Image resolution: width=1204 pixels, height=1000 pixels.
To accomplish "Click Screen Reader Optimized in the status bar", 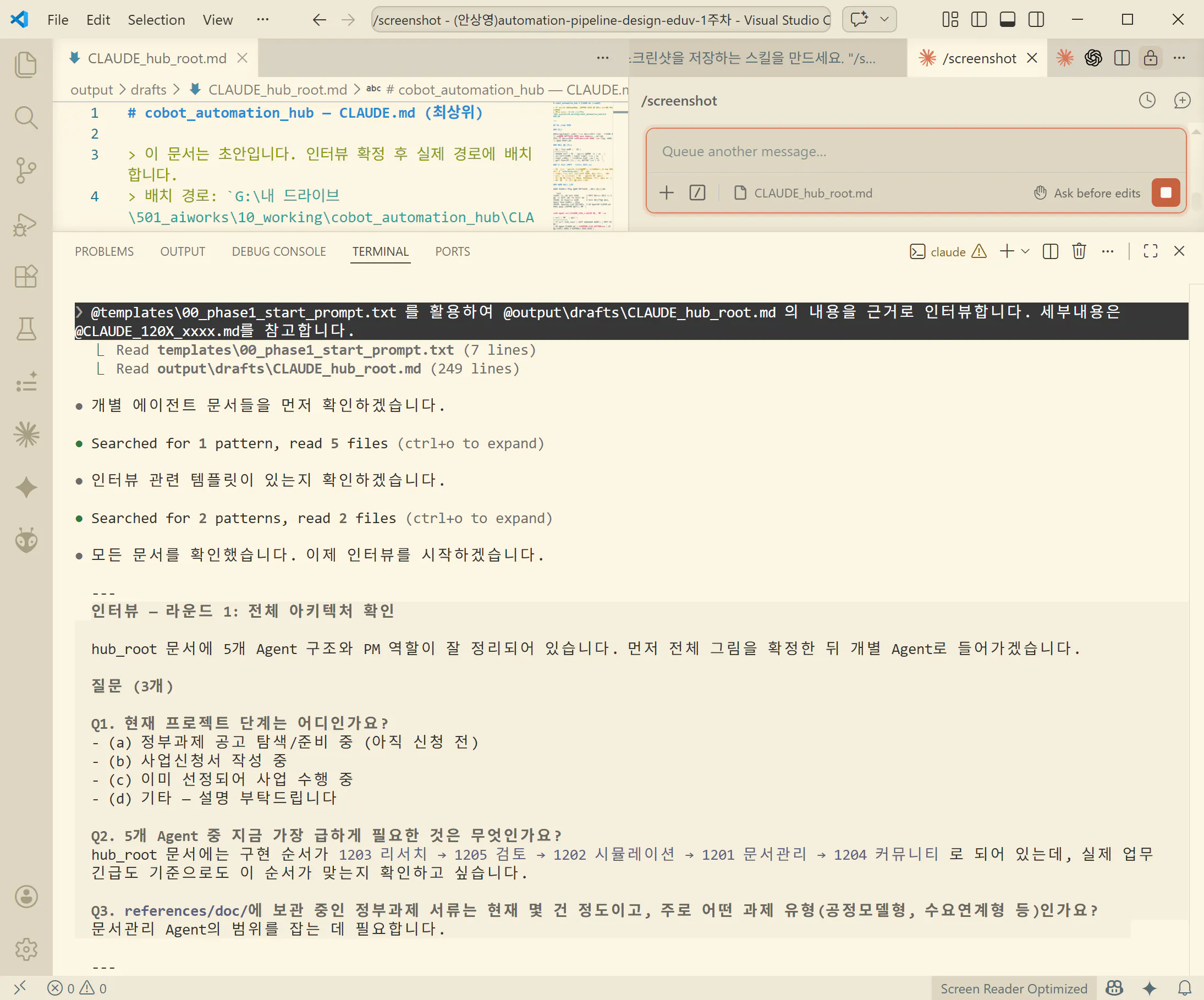I will 1013,988.
